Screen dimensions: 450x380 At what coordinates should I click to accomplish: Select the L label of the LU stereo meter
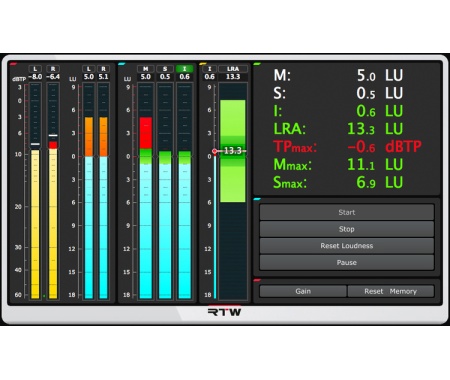point(89,69)
